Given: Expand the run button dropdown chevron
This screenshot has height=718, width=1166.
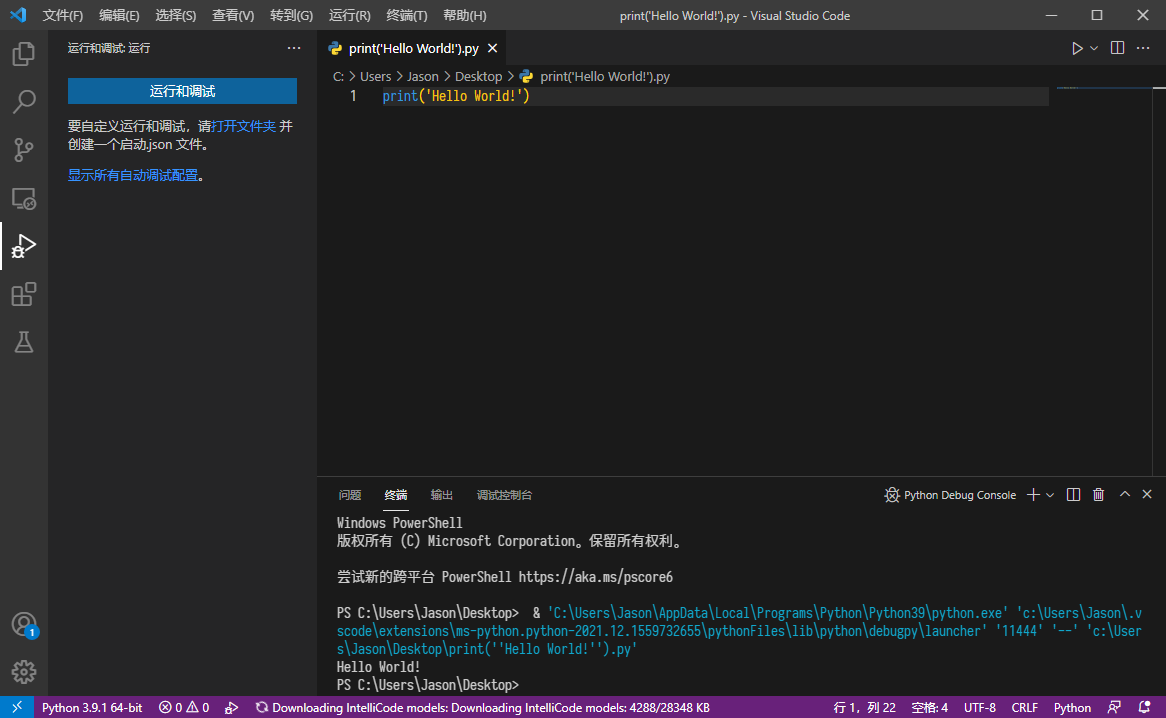Looking at the screenshot, I should coord(1092,47).
